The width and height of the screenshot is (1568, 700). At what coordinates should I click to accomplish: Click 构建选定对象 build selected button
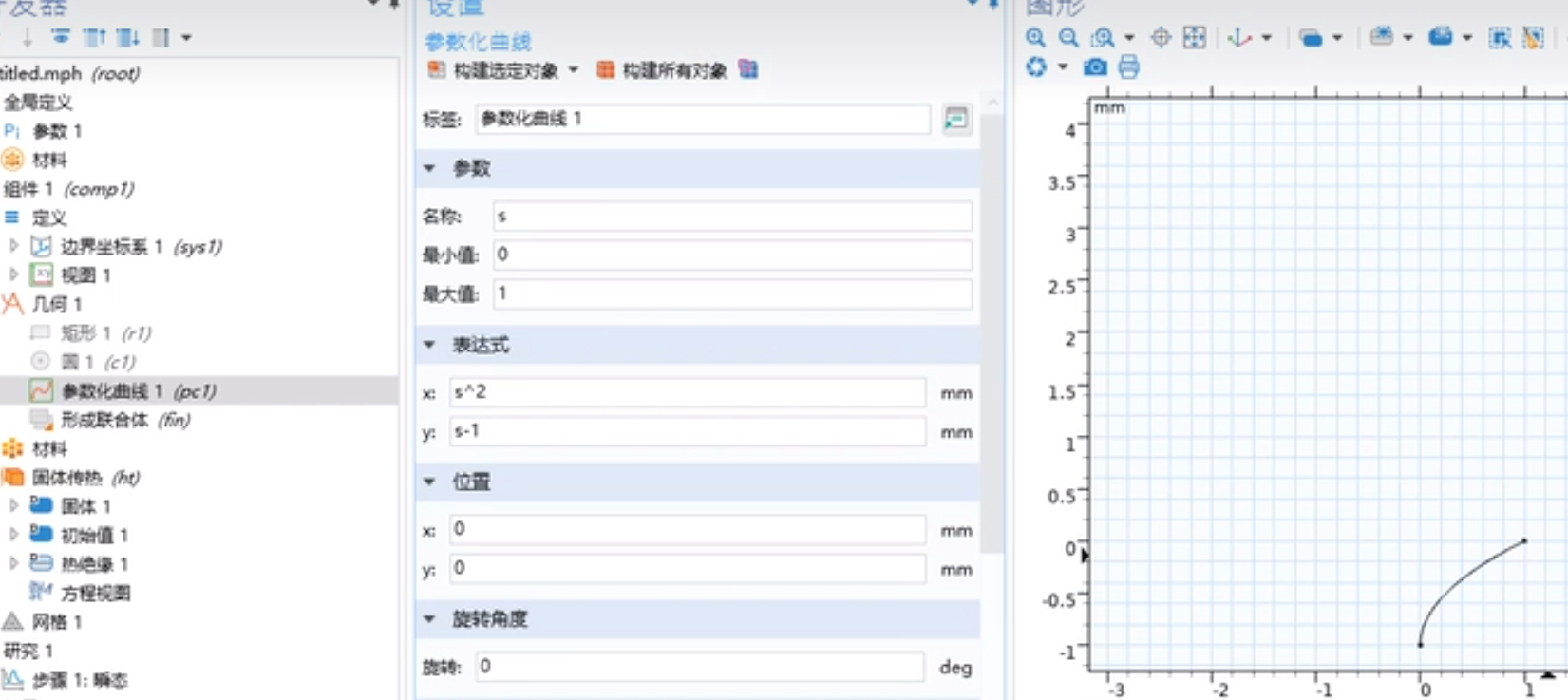(494, 70)
